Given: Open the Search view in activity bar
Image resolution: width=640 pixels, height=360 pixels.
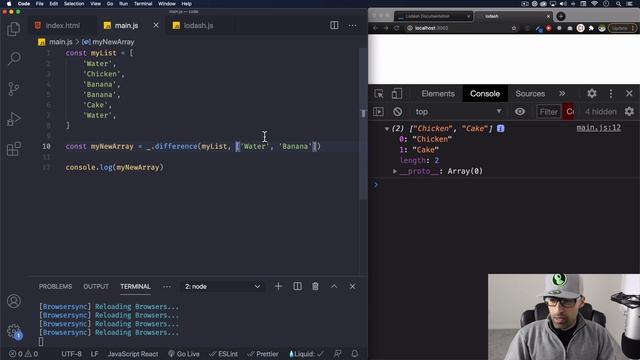Looking at the screenshot, I should click(13, 59).
